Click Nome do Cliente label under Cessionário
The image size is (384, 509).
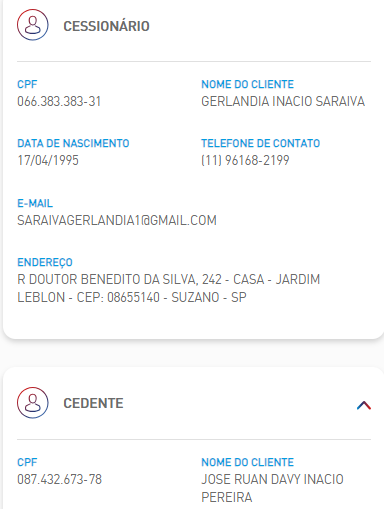248,84
